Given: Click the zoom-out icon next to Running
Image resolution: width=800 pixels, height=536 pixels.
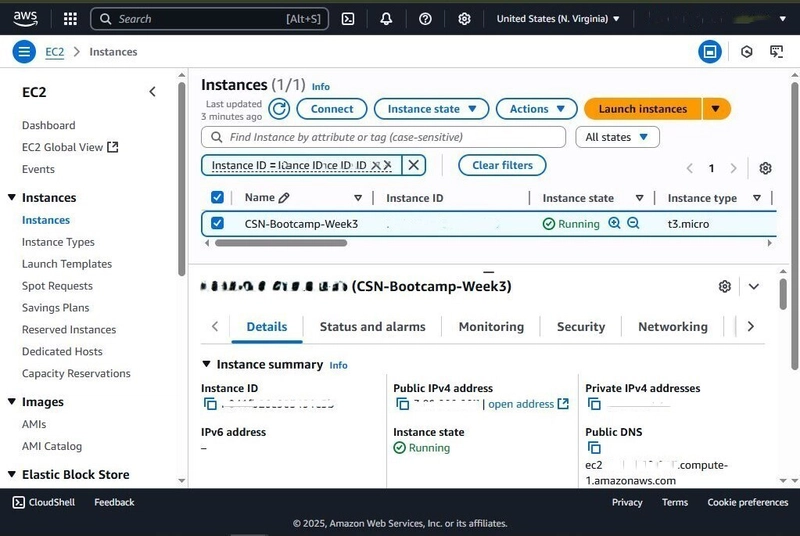Looking at the screenshot, I should (633, 223).
